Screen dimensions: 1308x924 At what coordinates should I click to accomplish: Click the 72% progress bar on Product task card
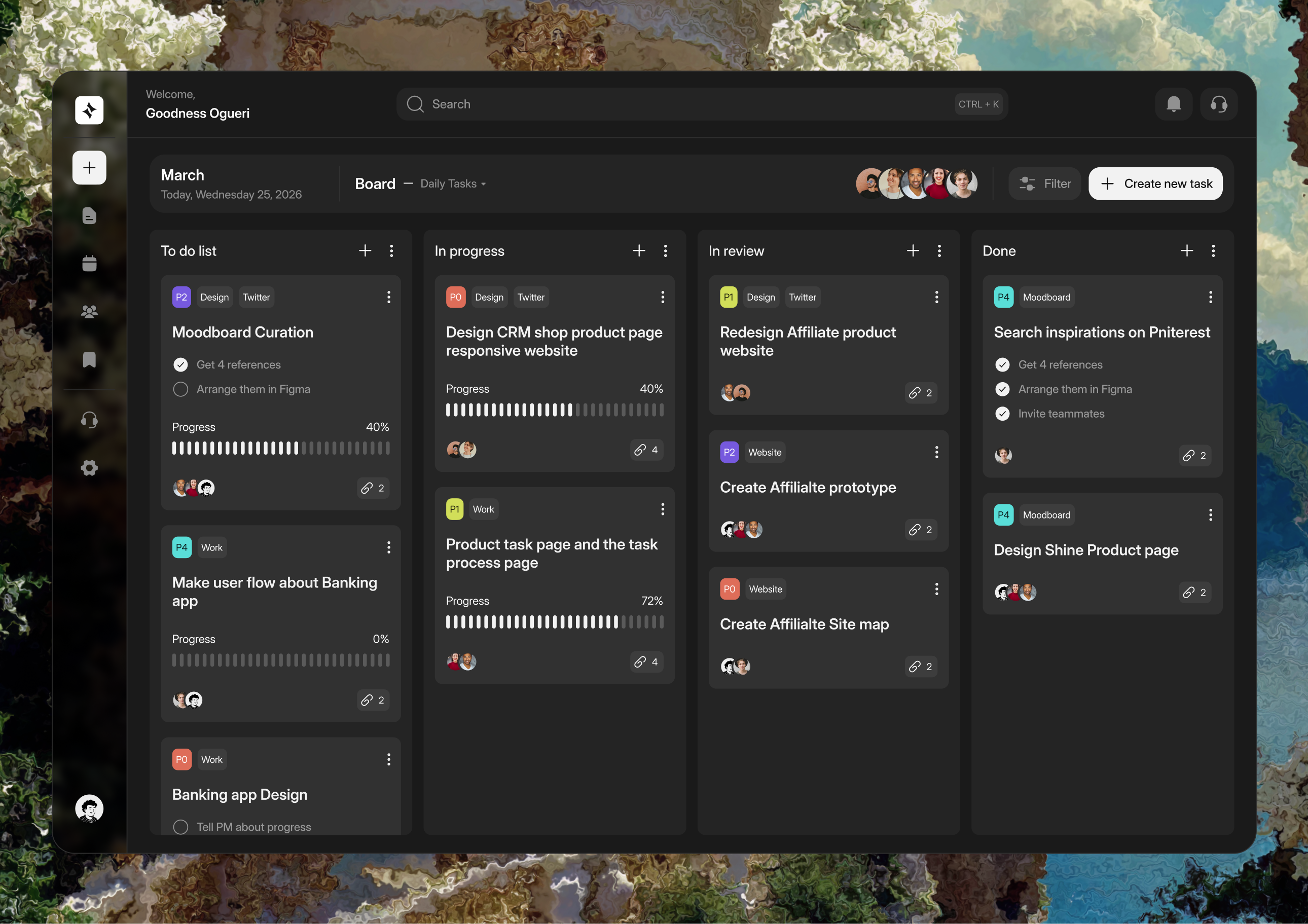[554, 622]
